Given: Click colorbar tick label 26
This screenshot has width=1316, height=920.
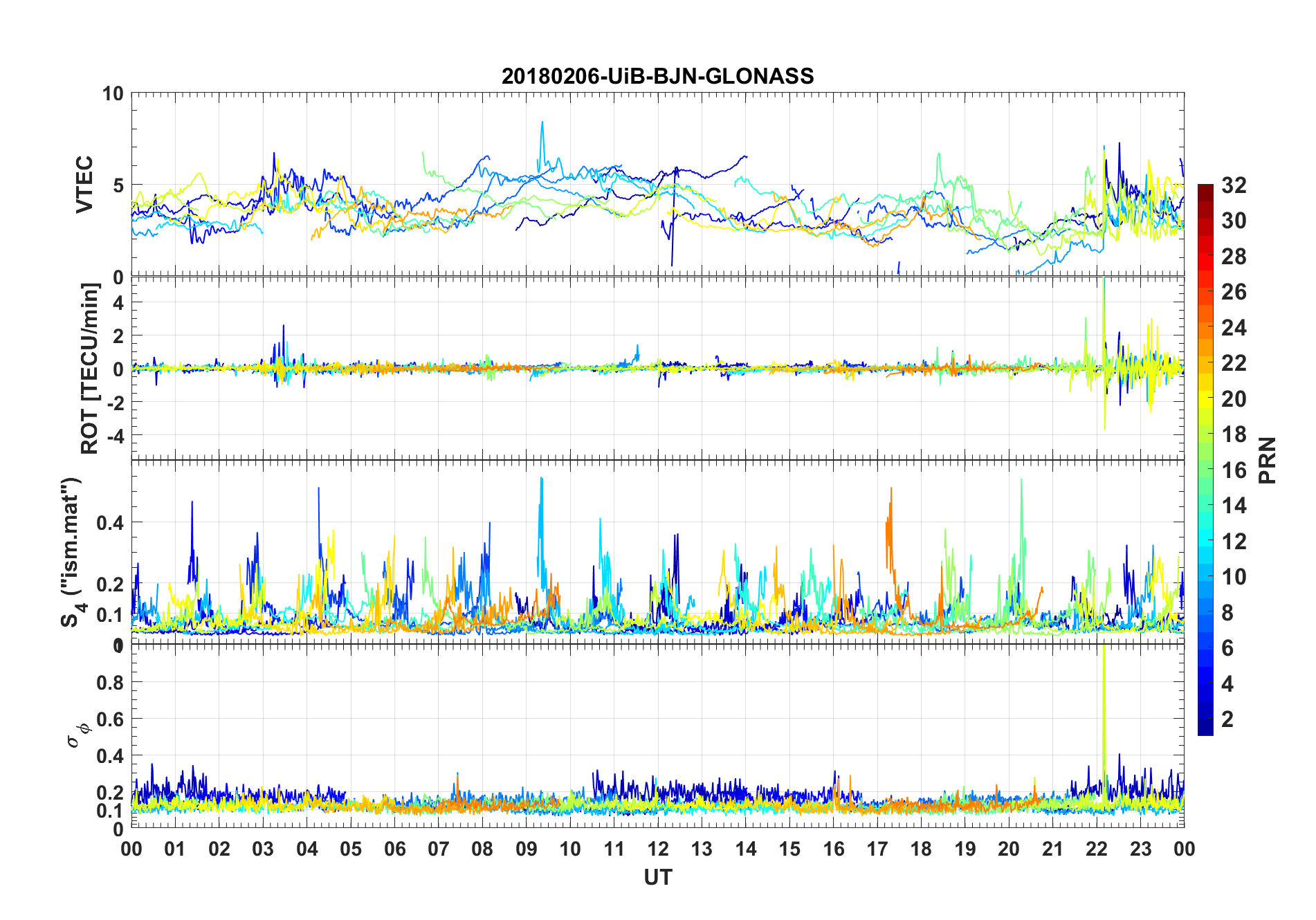Looking at the screenshot, I should [x=1234, y=292].
